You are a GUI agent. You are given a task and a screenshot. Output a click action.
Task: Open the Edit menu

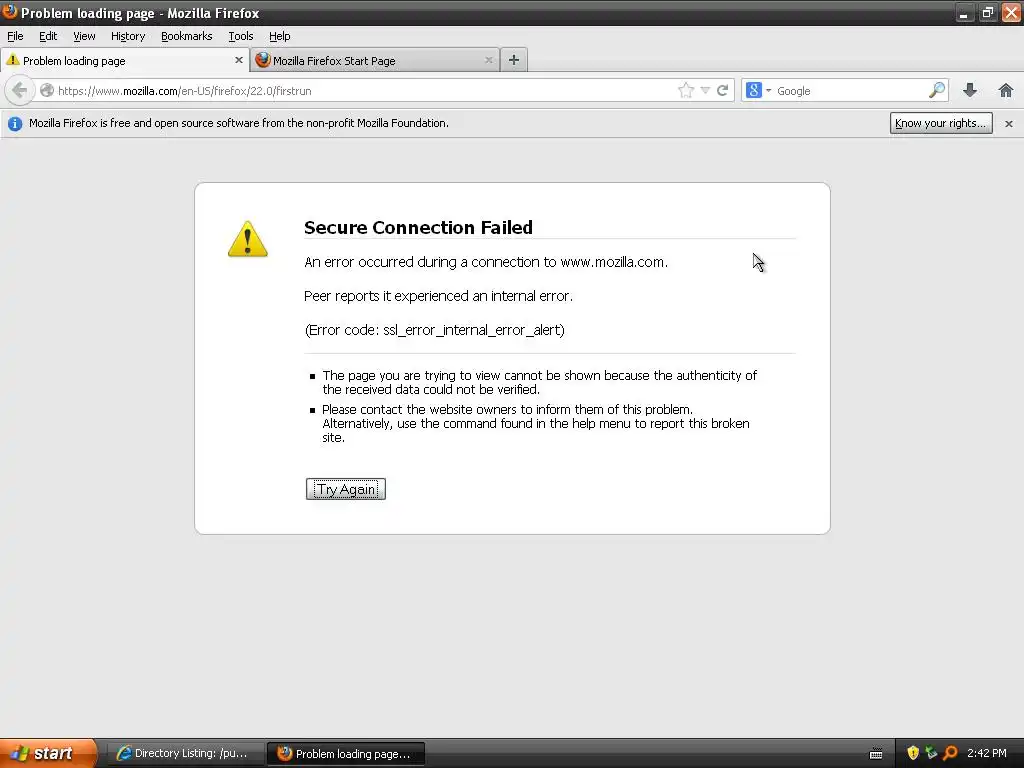(x=48, y=36)
